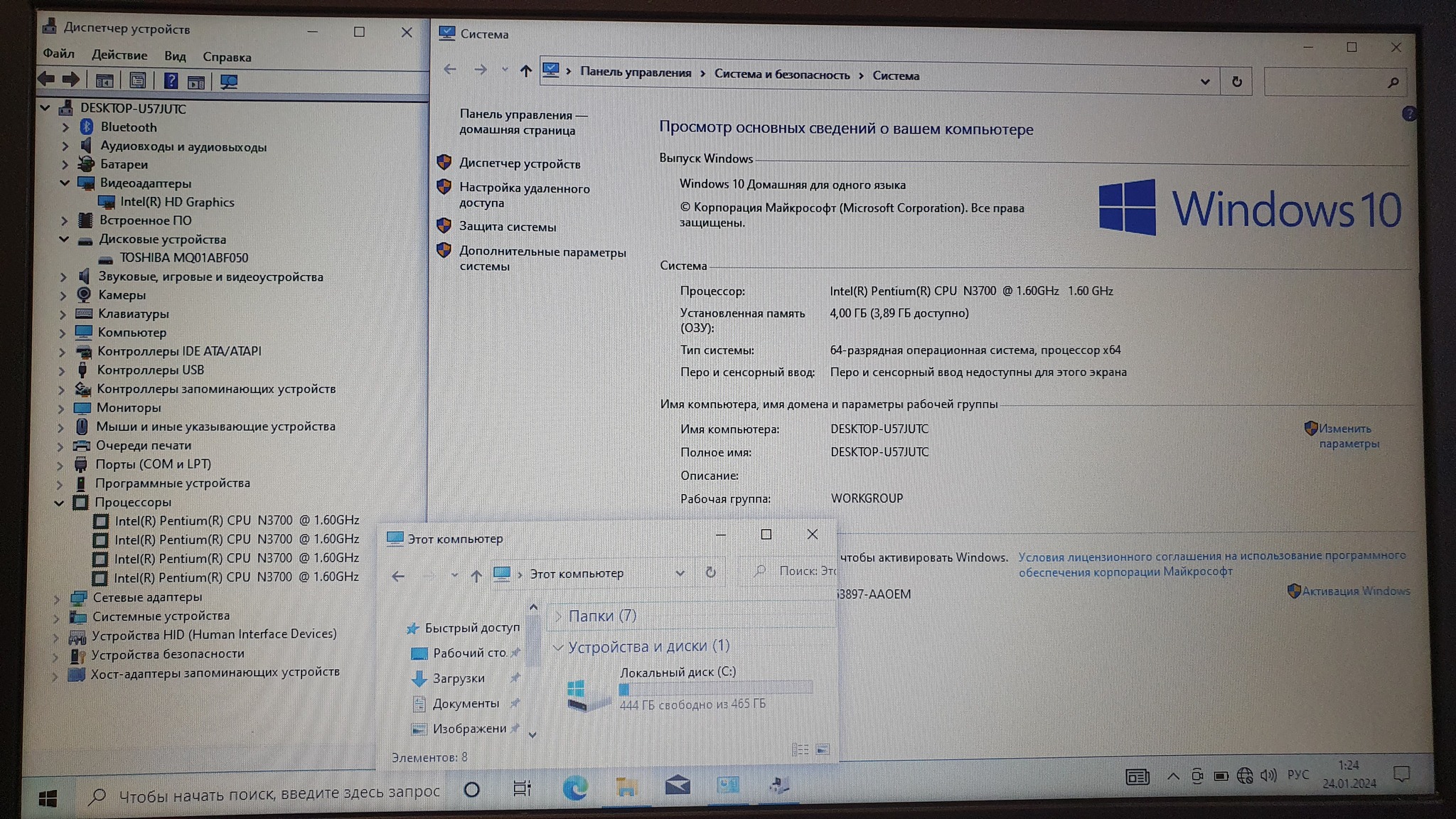
Task: Collapse the Процессоры tree node
Action: tap(59, 503)
